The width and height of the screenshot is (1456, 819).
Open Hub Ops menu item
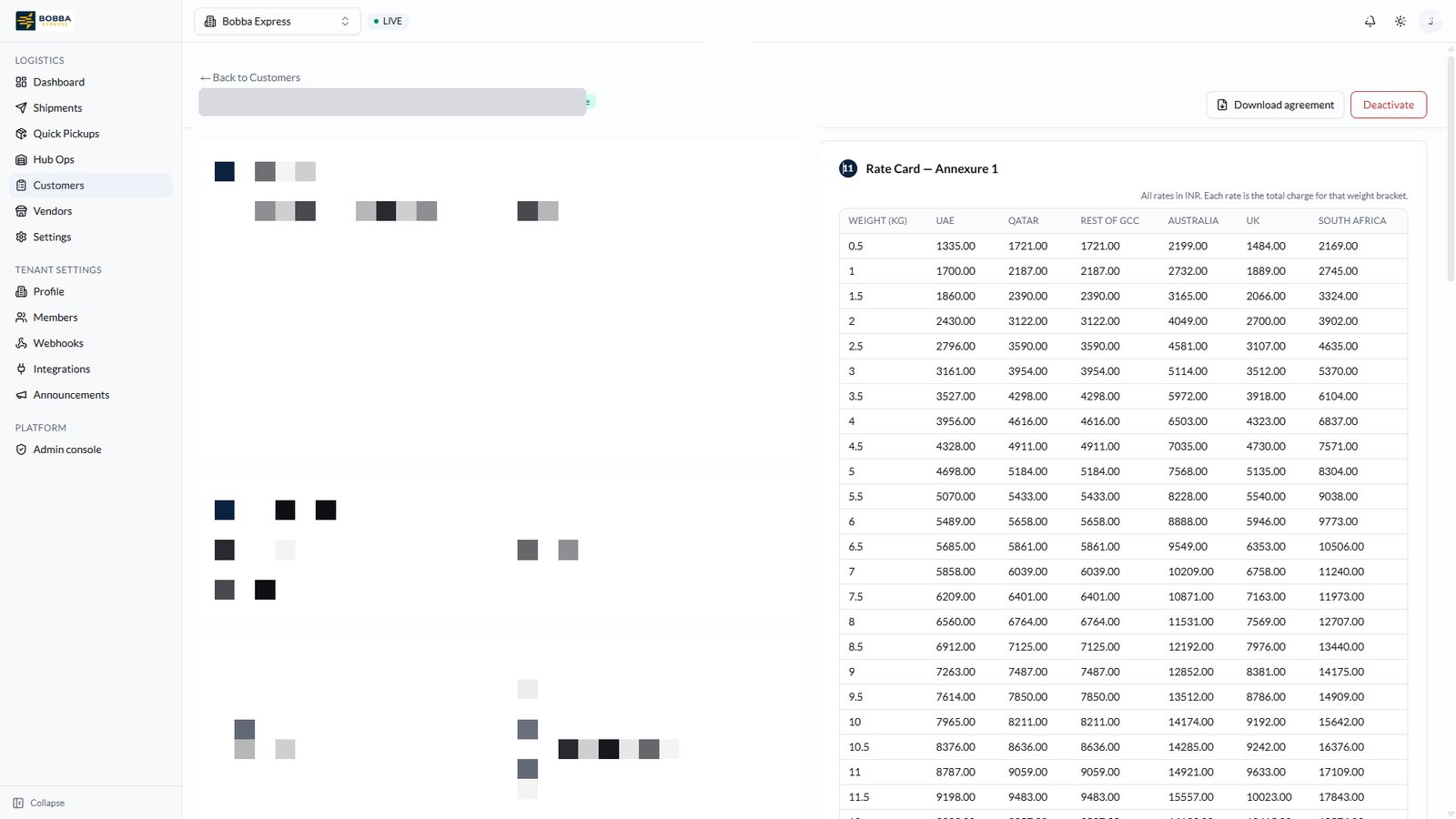coord(90,159)
